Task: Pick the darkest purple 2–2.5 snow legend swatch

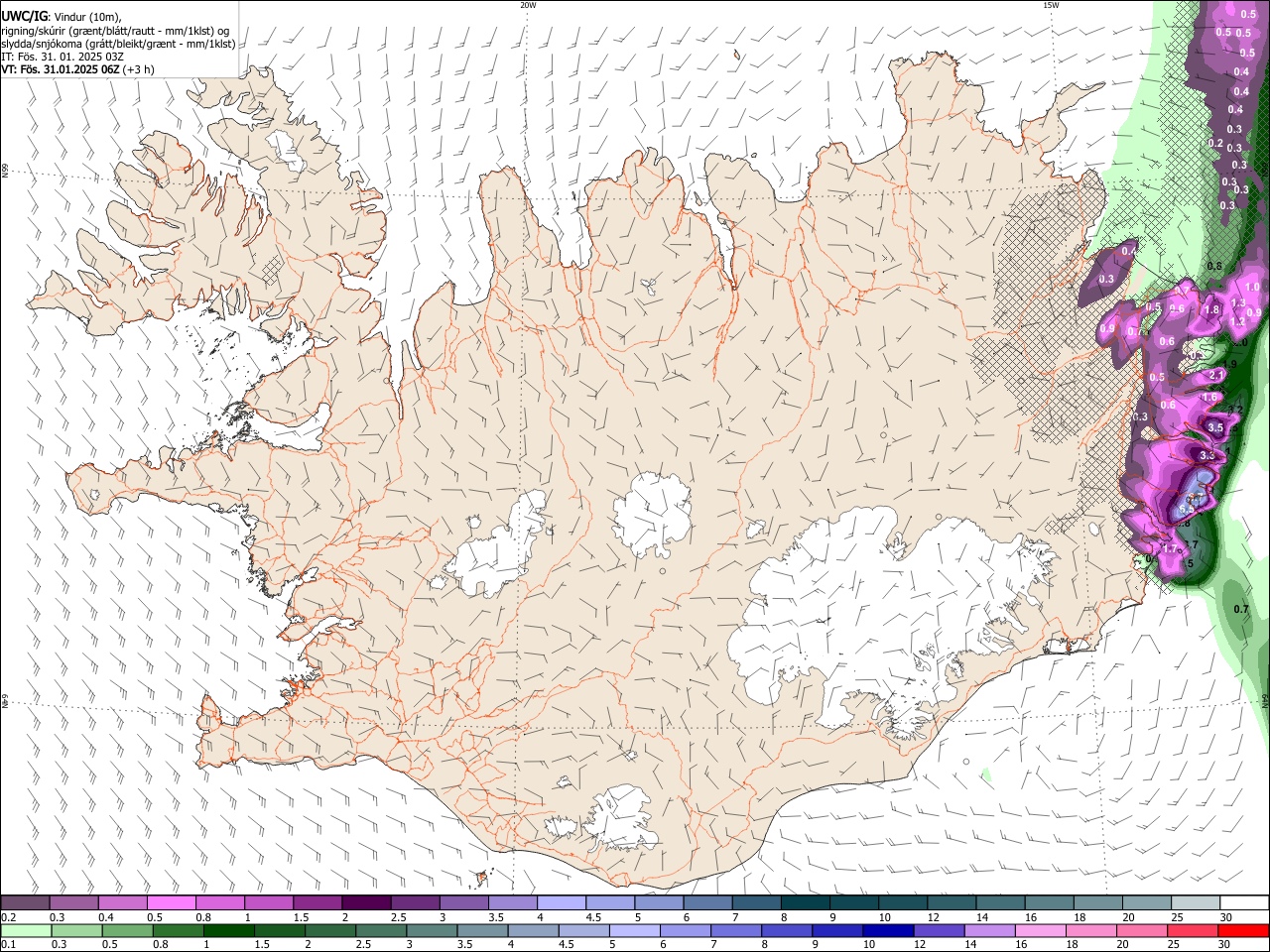Action: point(366,903)
